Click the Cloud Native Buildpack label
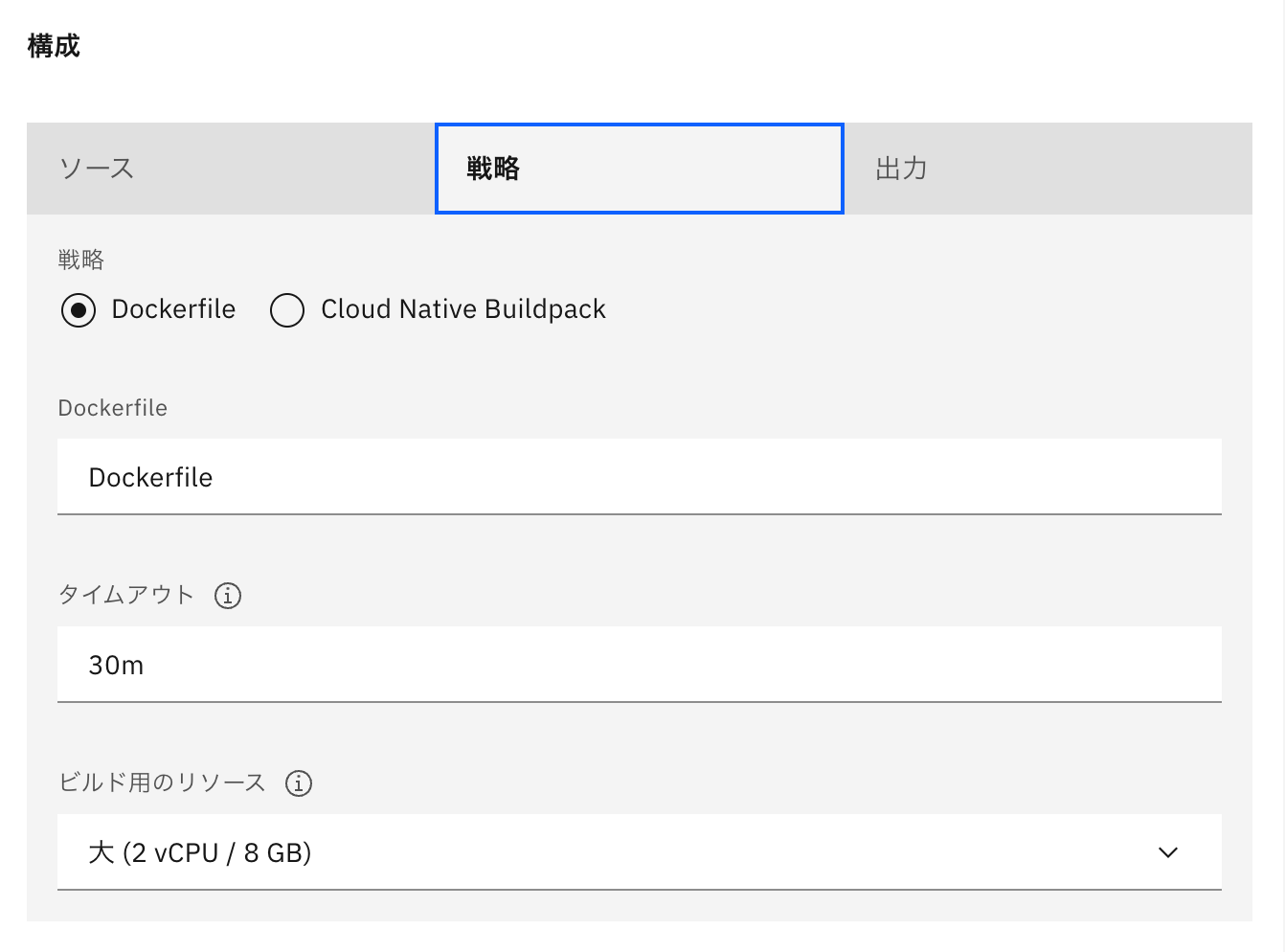 [x=462, y=309]
